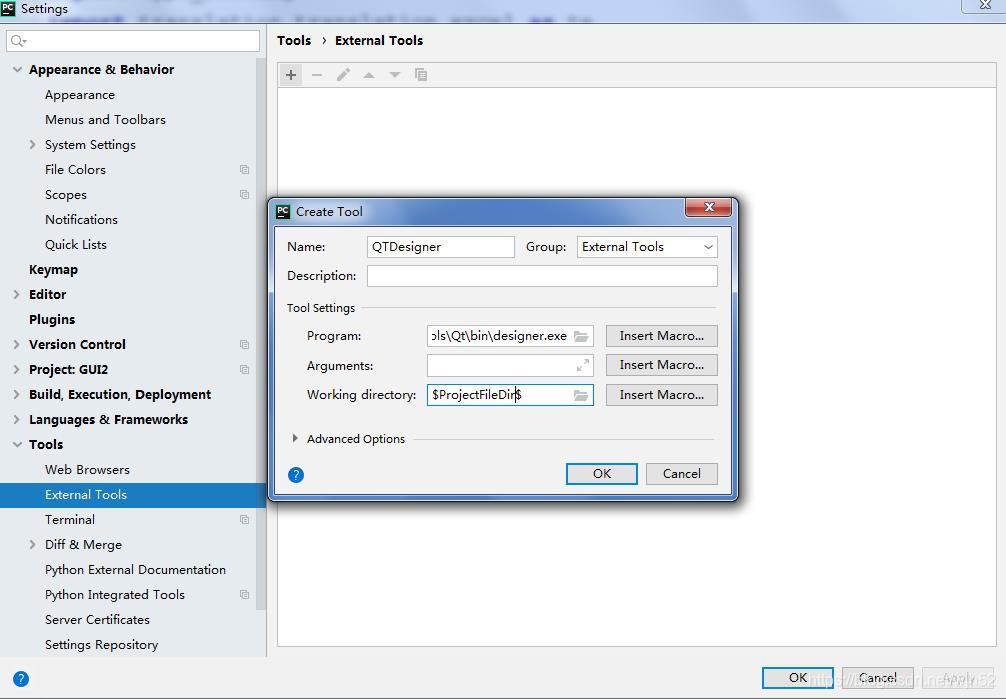
Task: Click OK in the Settings window
Action: coord(797,678)
